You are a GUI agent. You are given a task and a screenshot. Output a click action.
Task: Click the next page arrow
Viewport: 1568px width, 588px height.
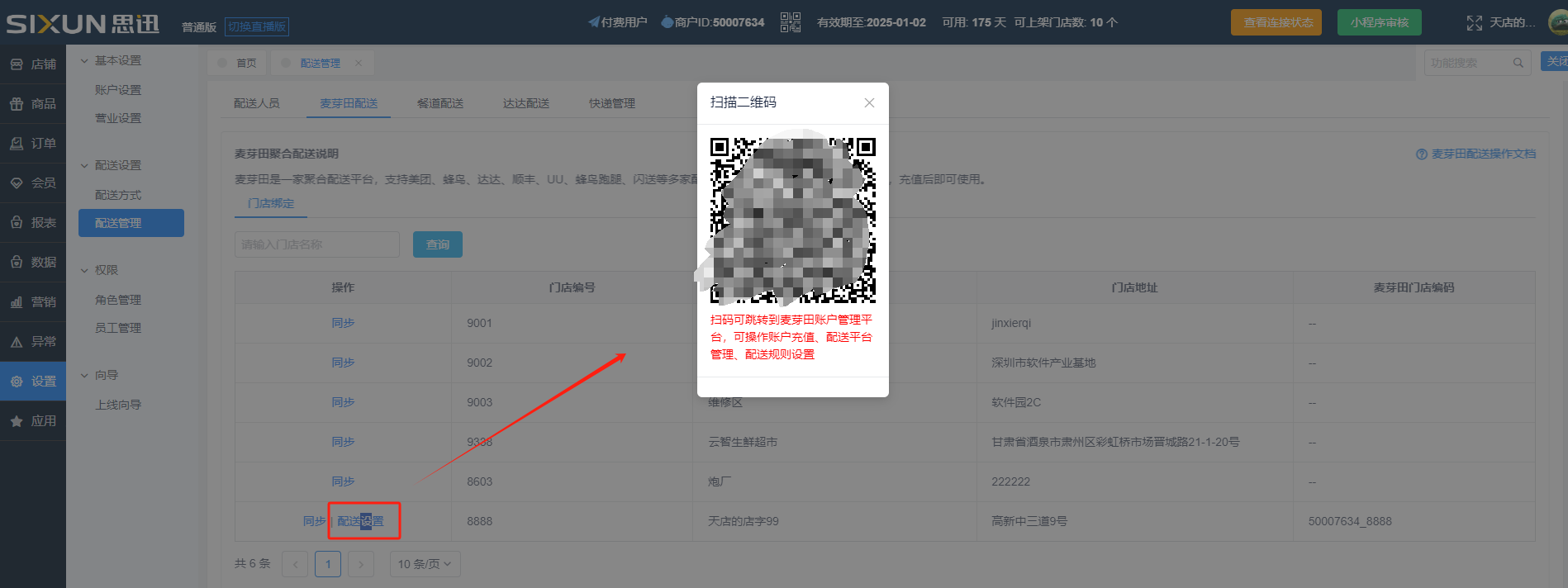[361, 564]
